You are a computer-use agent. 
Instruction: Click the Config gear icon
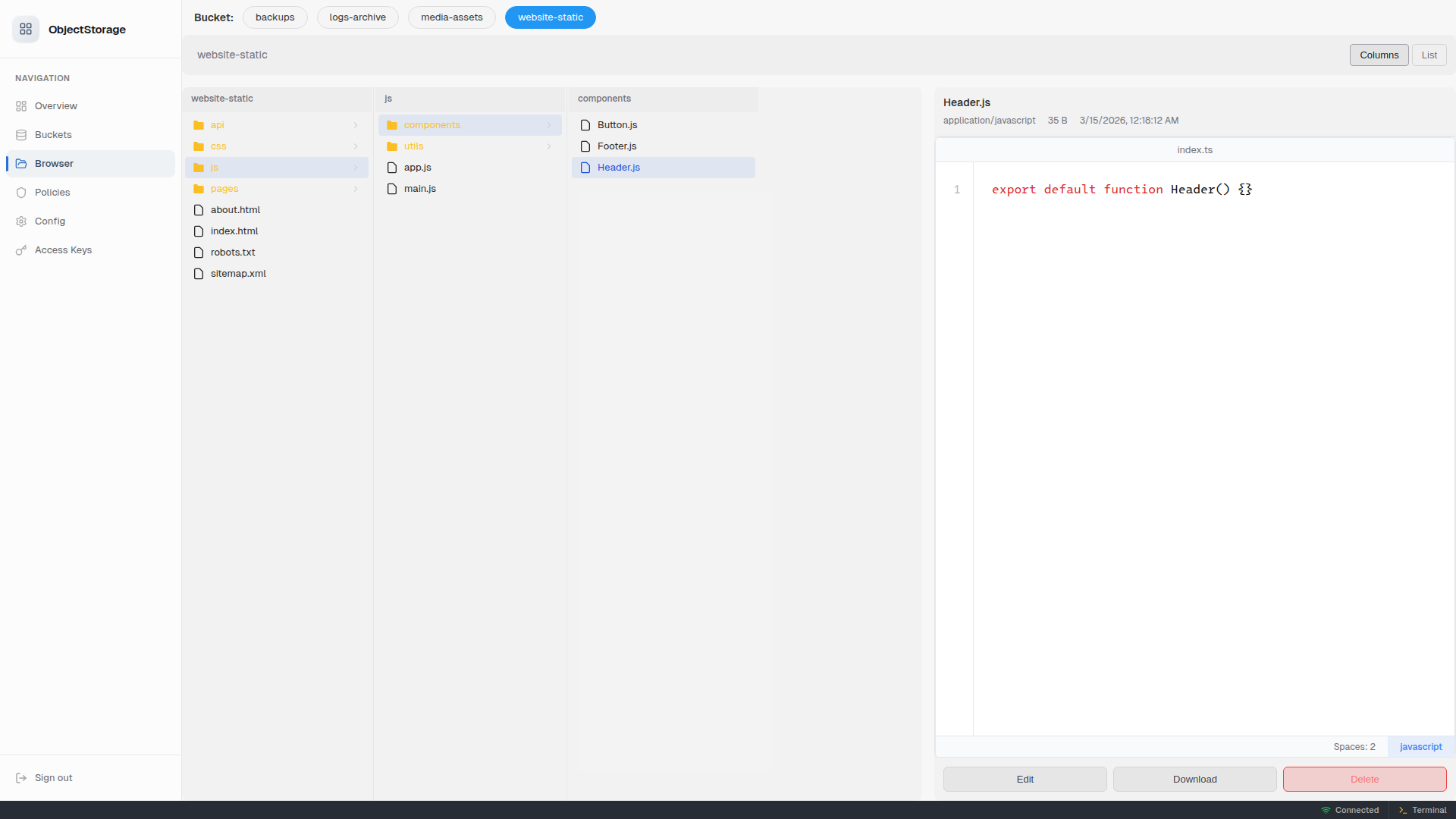tap(21, 221)
